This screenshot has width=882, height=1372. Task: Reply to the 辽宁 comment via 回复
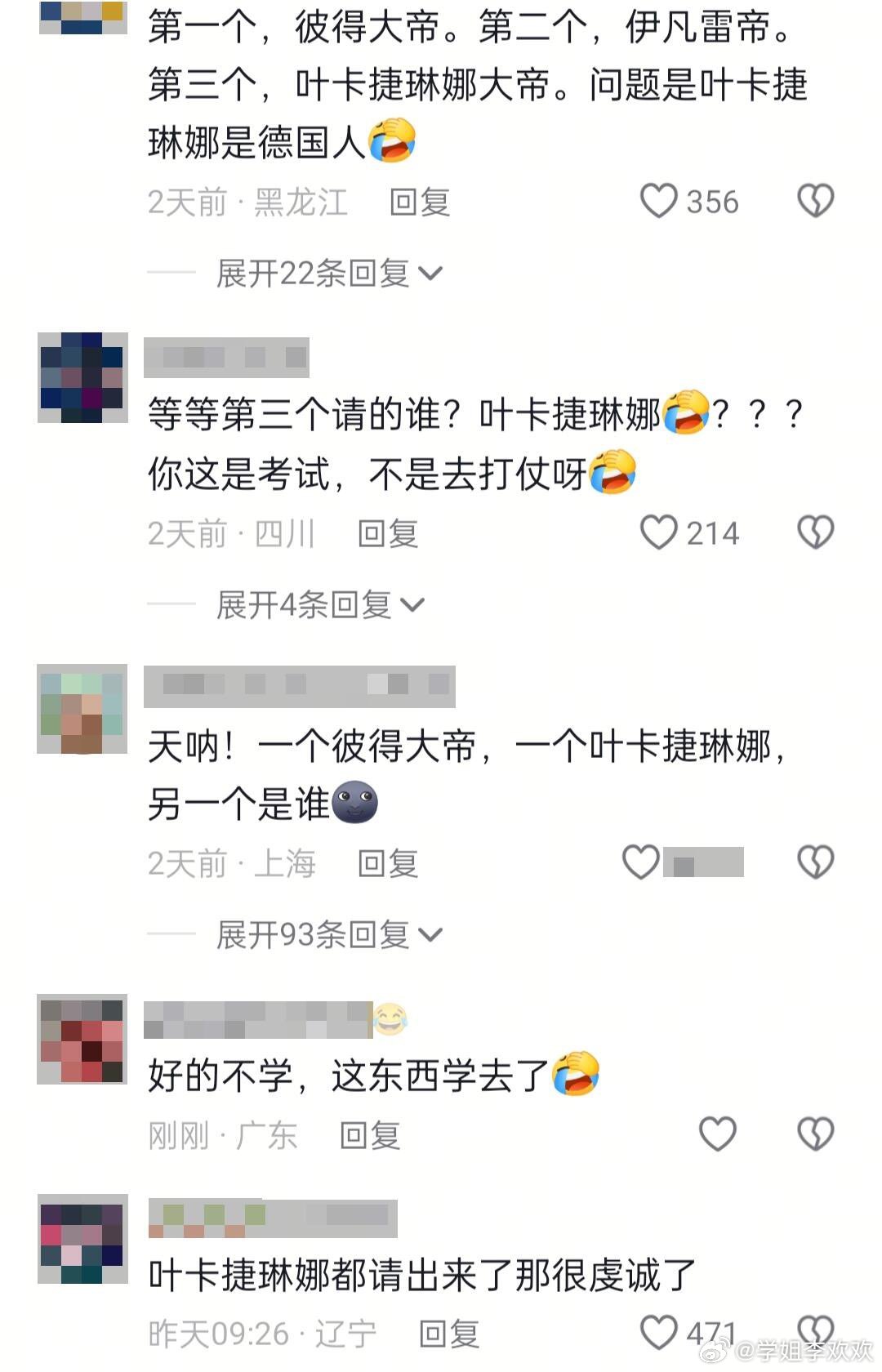point(448,1334)
